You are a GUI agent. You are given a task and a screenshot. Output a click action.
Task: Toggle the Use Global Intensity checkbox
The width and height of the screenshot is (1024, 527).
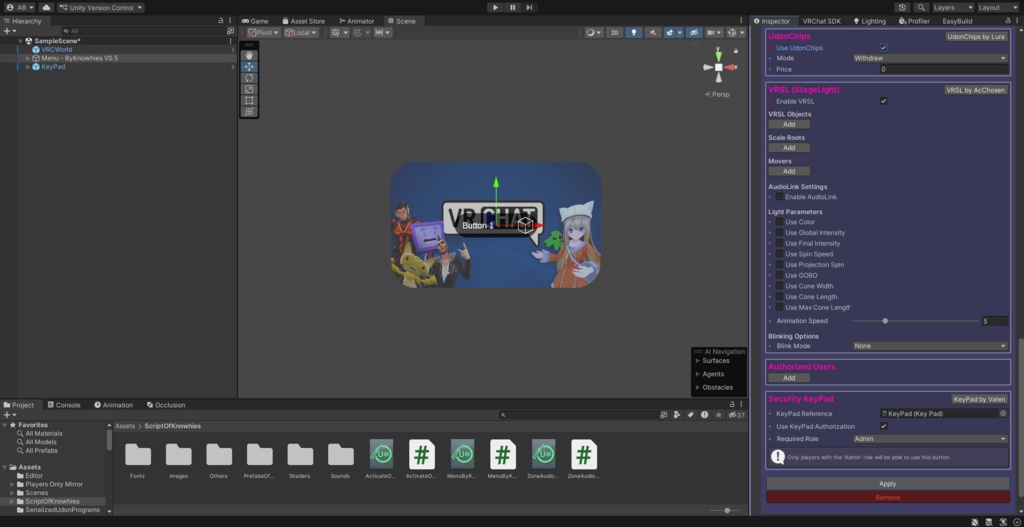(x=779, y=232)
